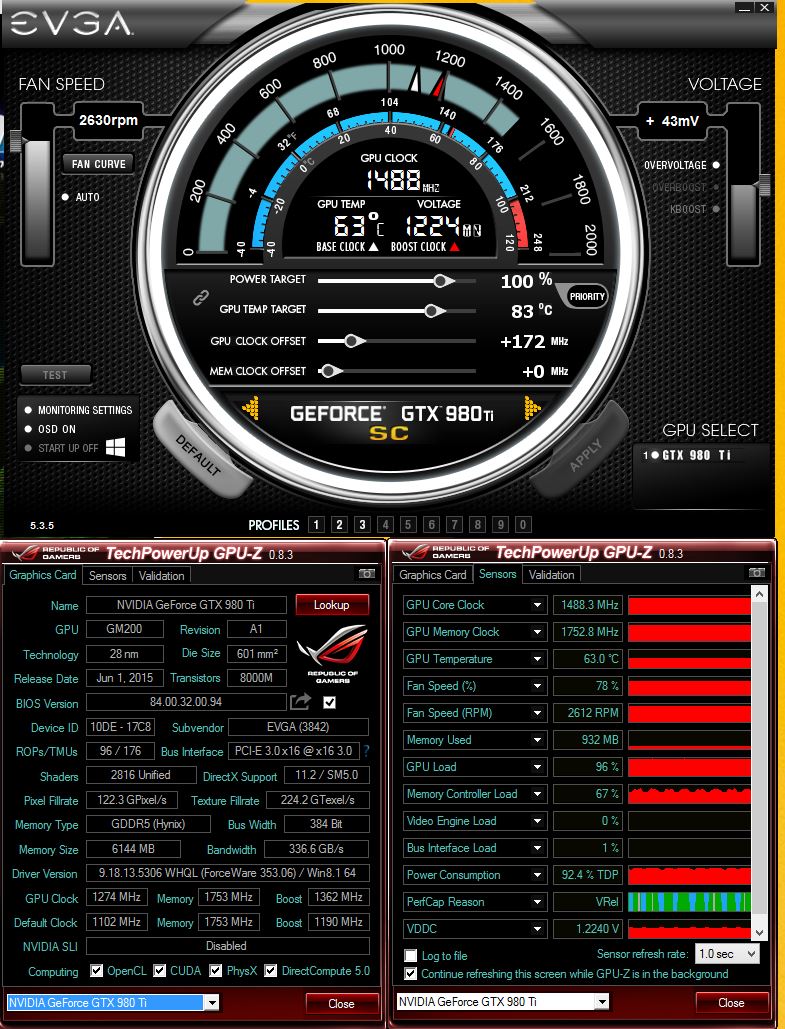Click the BIOS export share icon

tap(301, 702)
